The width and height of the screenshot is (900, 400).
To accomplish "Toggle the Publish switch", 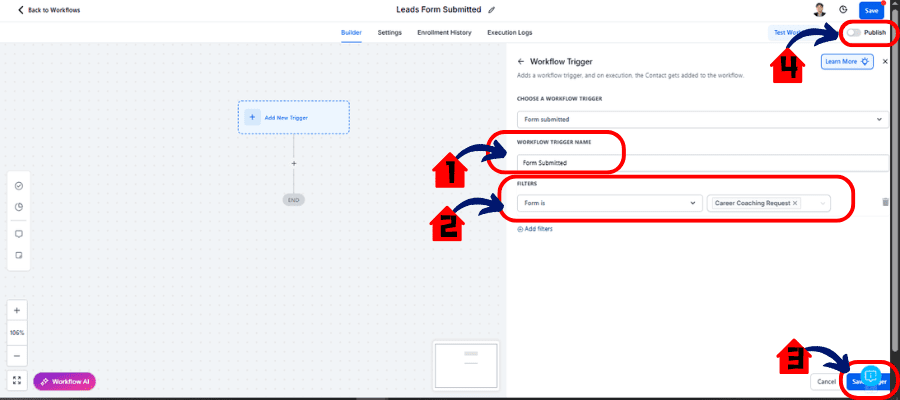I will point(854,33).
